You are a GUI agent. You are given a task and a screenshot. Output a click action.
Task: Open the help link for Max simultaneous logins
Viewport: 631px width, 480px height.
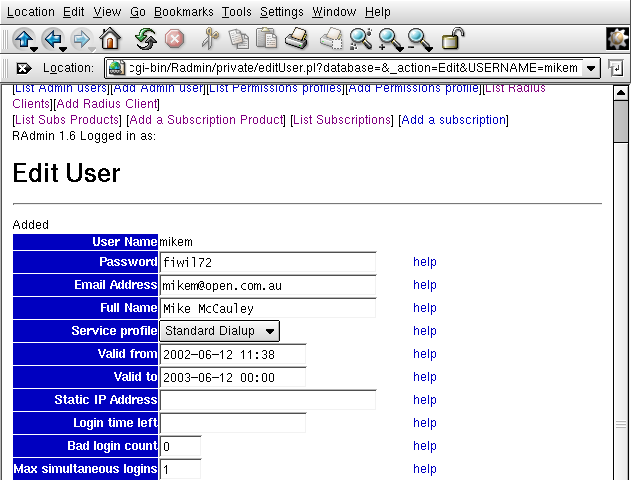coord(425,469)
